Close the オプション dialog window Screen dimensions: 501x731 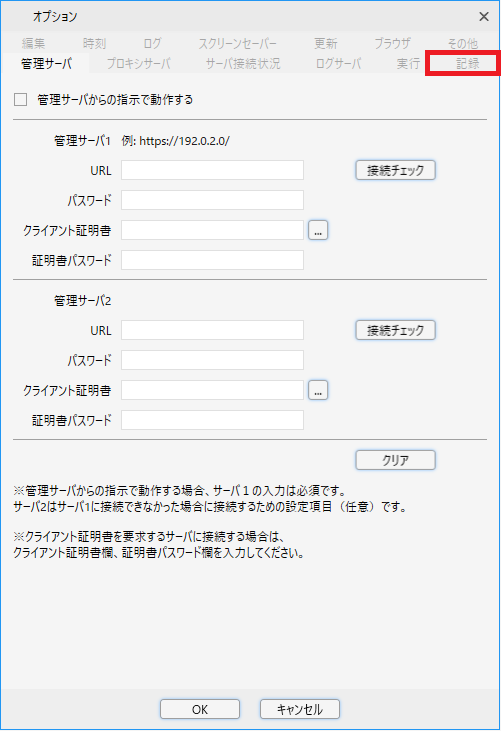pyautogui.click(x=484, y=17)
